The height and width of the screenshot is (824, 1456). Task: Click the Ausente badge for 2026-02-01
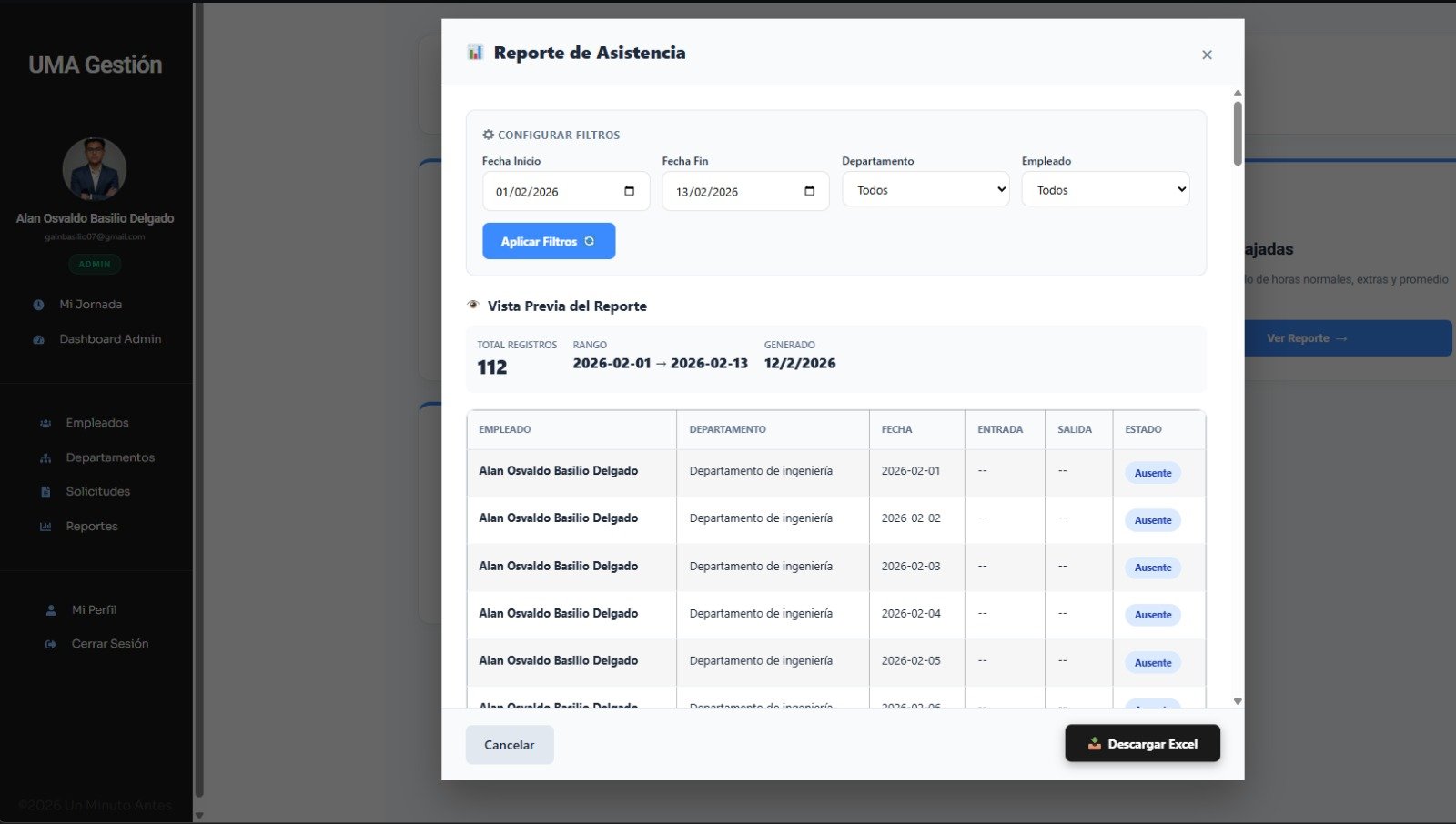(x=1153, y=473)
